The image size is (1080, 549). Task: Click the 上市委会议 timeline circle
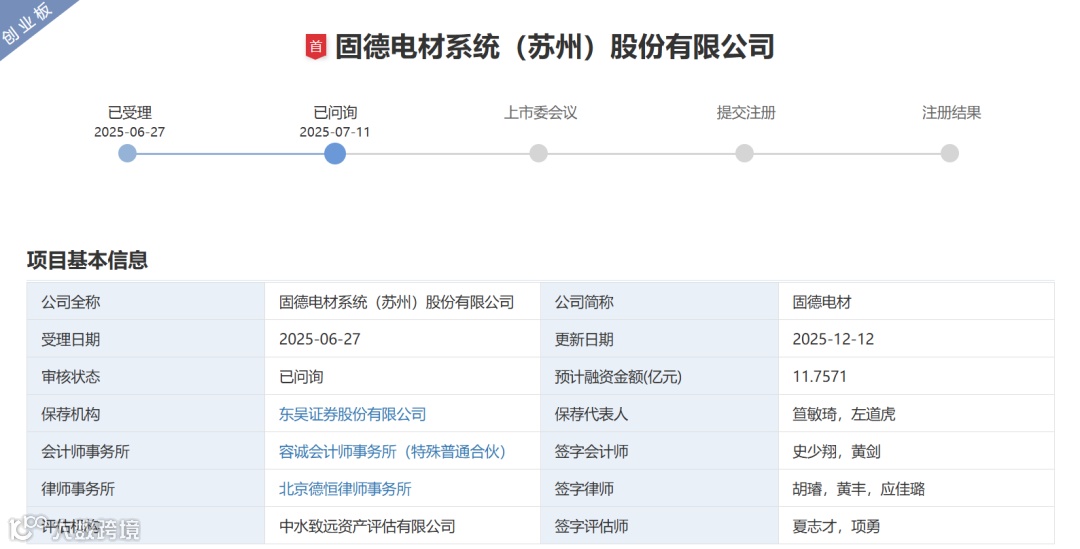(x=539, y=153)
